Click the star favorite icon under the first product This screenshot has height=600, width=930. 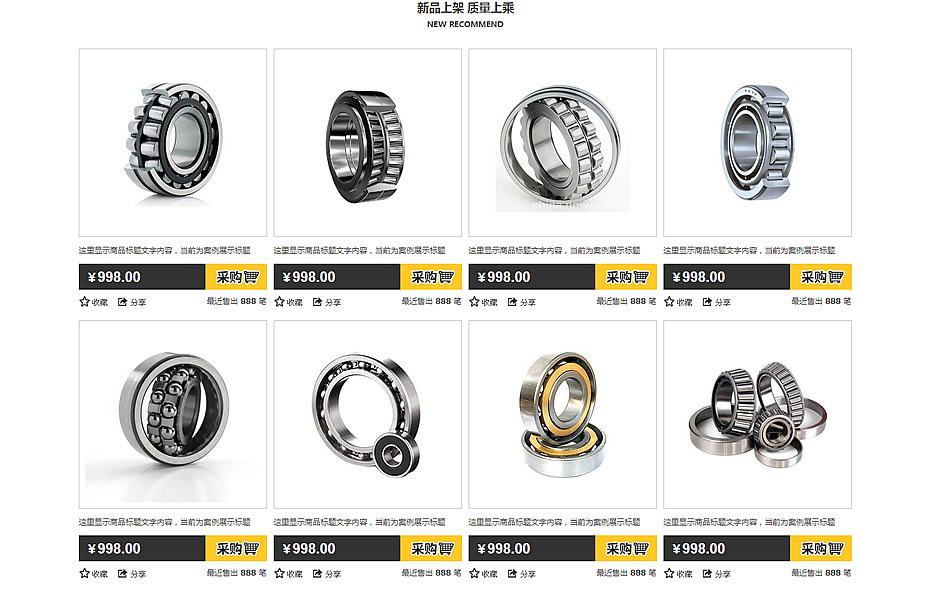point(85,302)
